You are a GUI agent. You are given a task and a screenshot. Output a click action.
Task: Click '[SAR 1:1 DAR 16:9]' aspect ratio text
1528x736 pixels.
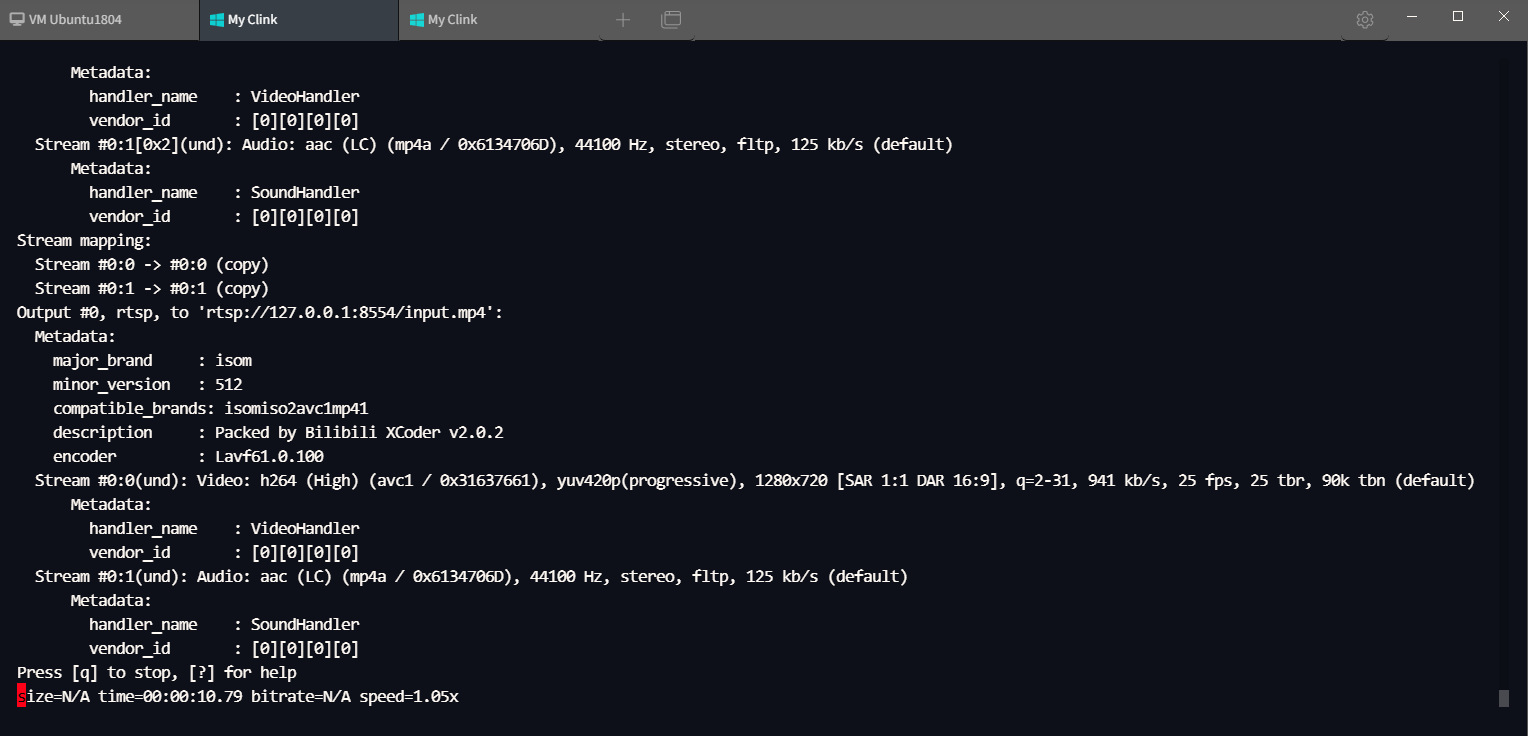tap(917, 480)
